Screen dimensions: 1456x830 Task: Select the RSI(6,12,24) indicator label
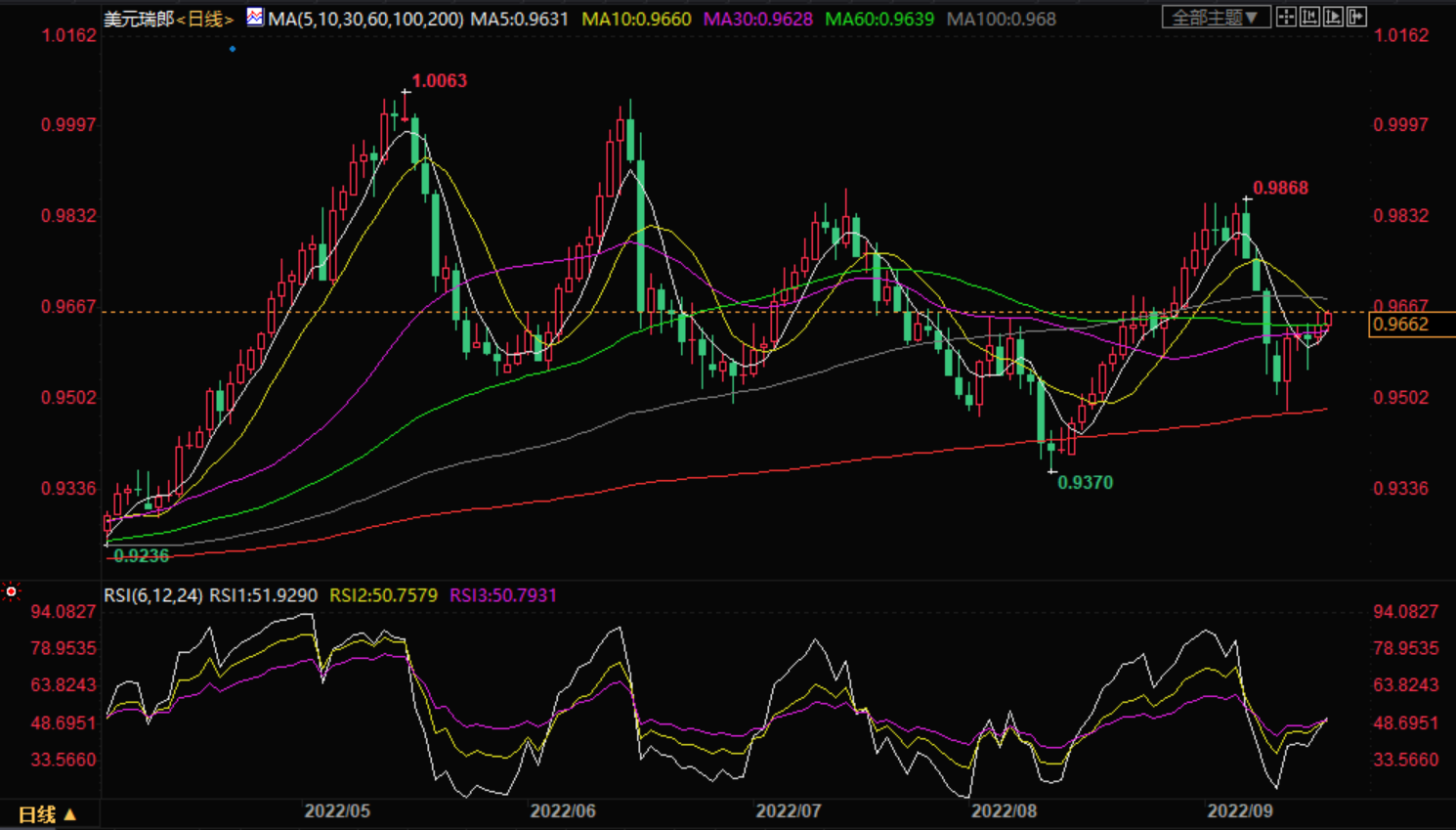pos(153,595)
